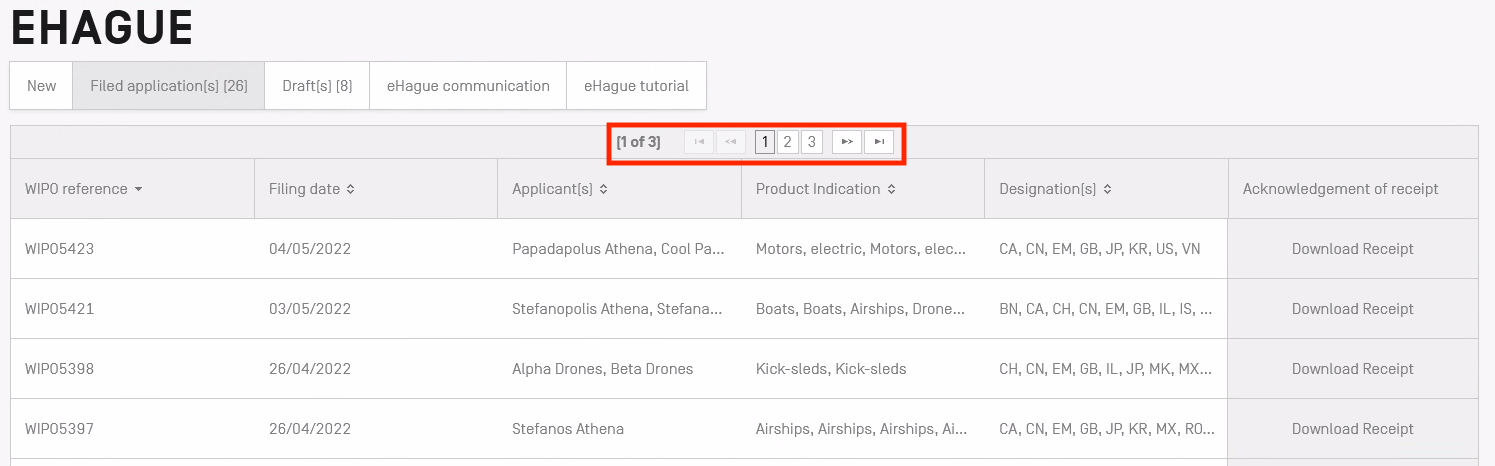Sort table by Filing date
This screenshot has width=1495, height=466.
[x=351, y=189]
